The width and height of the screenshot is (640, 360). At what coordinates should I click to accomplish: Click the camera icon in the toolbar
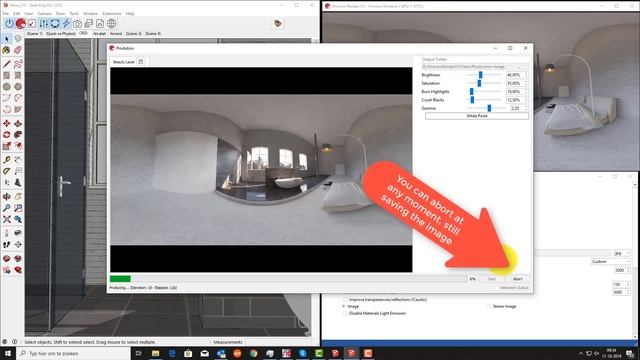click(77, 24)
